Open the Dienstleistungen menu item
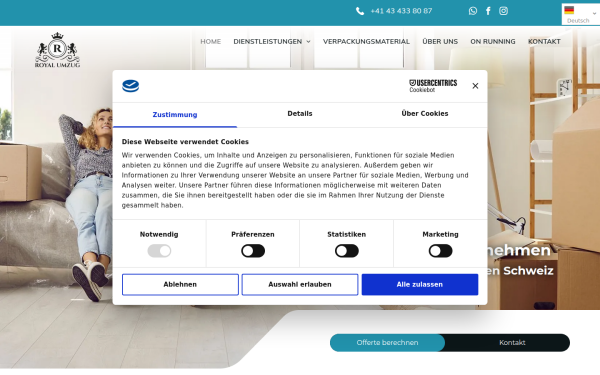The width and height of the screenshot is (600, 375). (x=267, y=41)
